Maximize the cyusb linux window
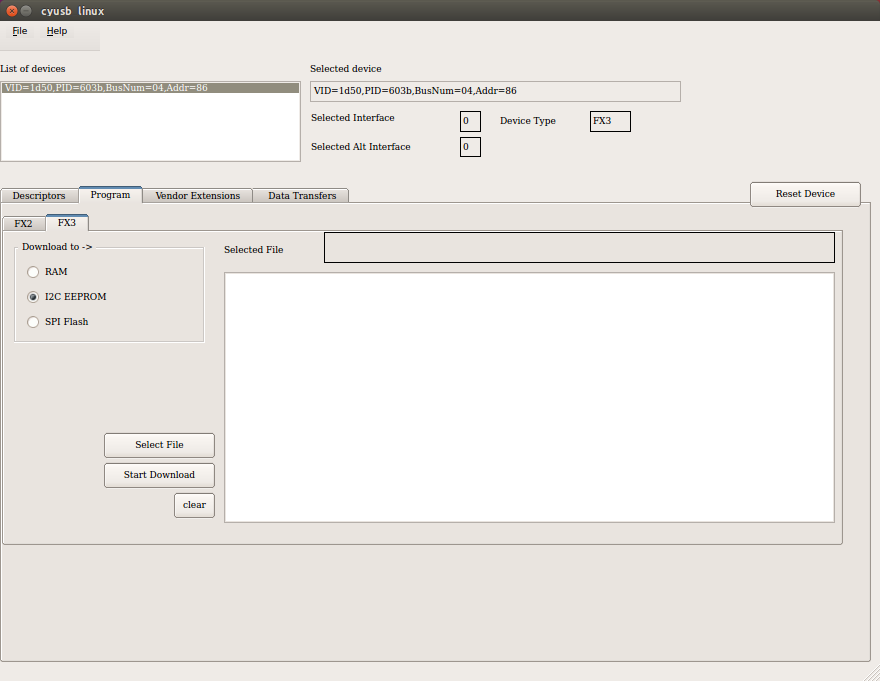880x681 pixels. (x=42, y=10)
